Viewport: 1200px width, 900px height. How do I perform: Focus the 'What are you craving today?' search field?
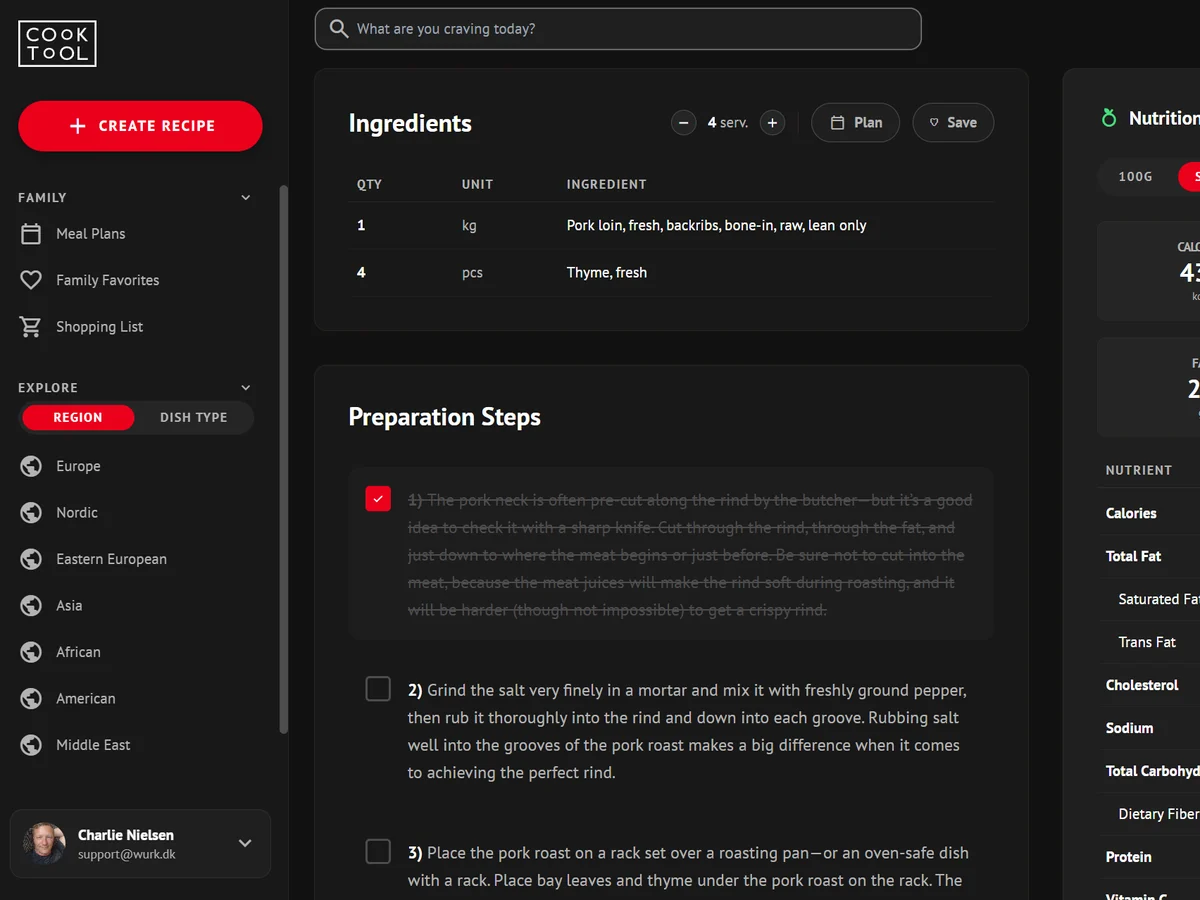pos(618,29)
